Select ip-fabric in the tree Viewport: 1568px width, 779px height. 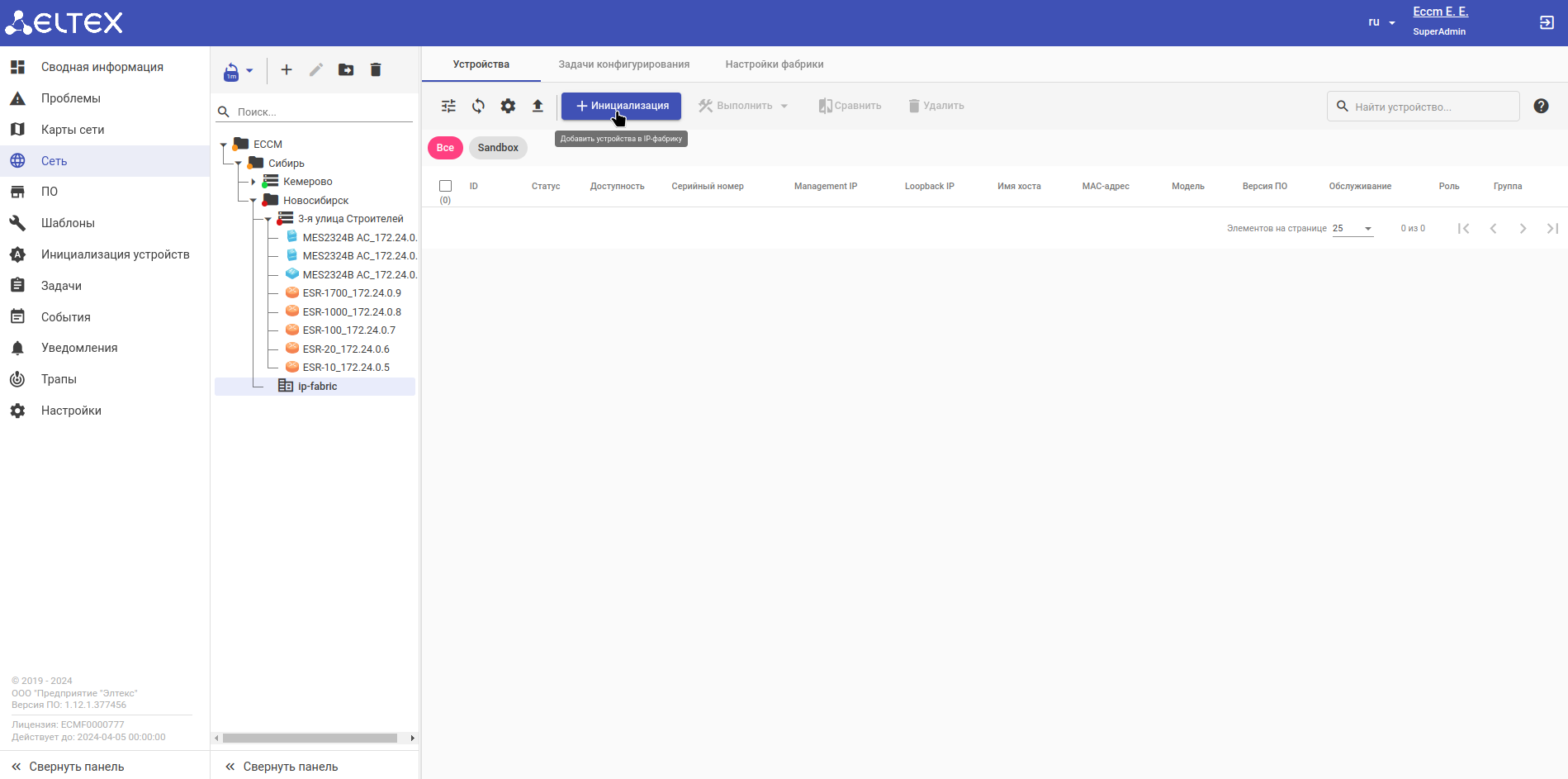coord(317,387)
